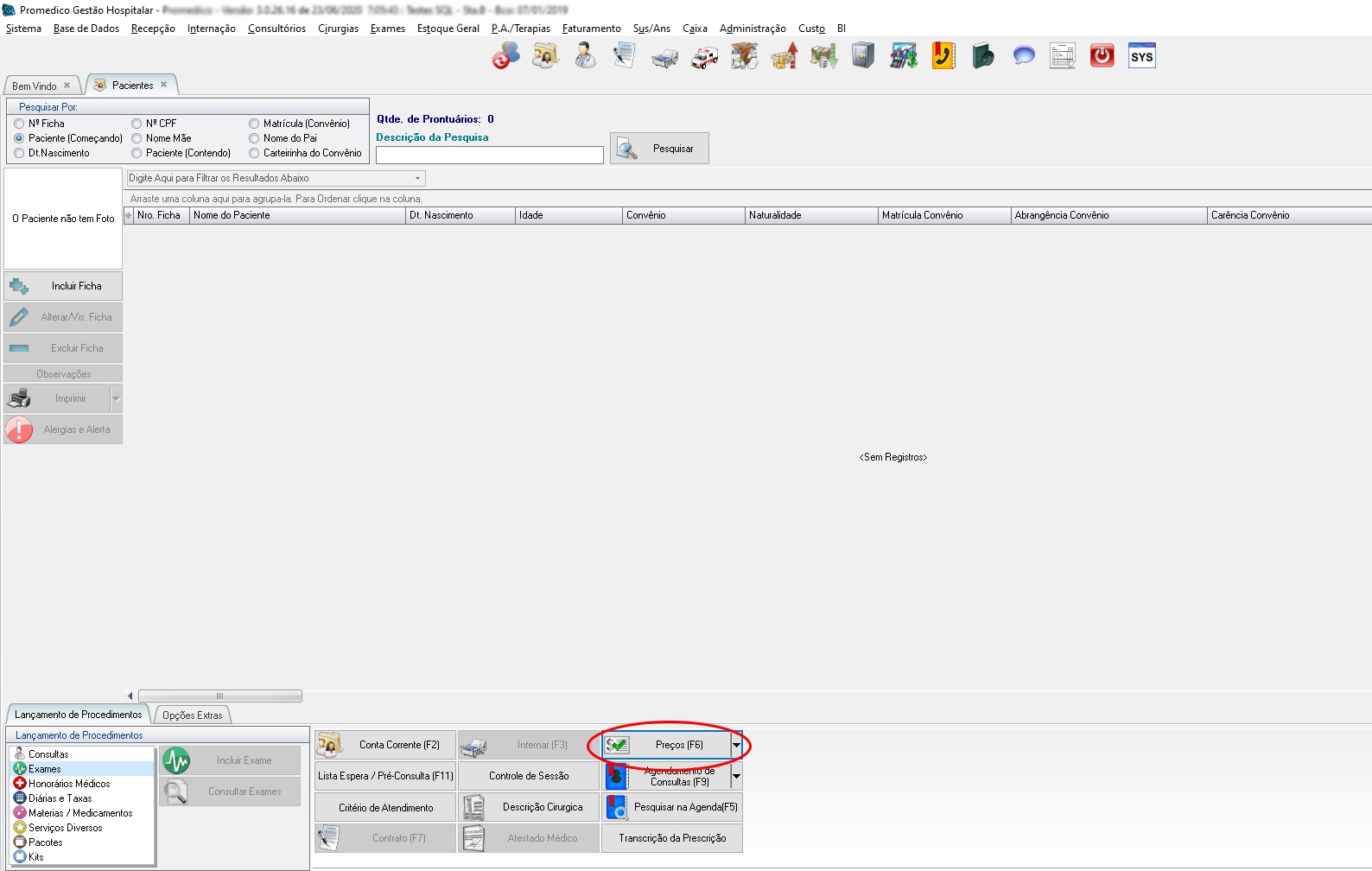Expand the Preços (F6) dropdown arrow

(736, 745)
